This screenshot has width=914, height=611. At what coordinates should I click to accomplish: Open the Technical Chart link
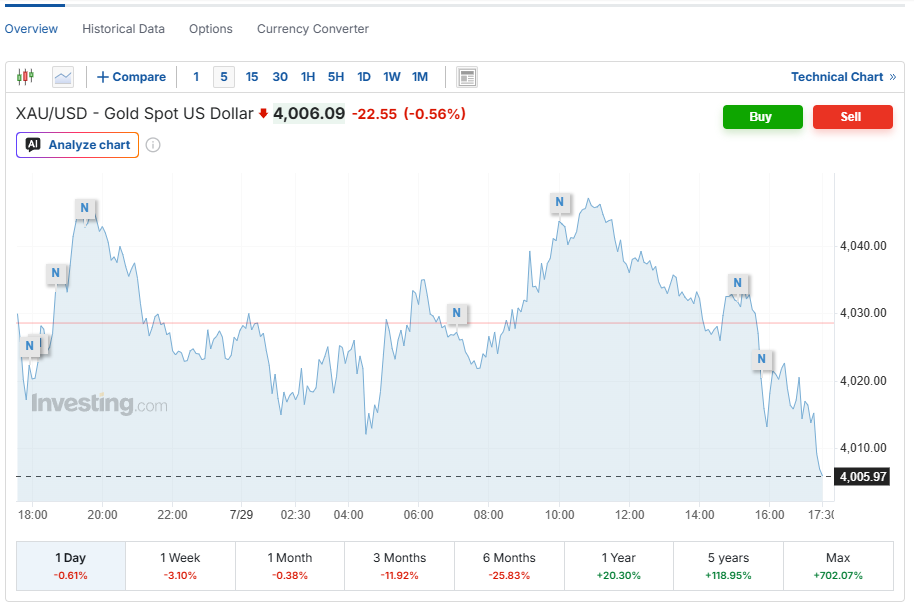[843, 77]
